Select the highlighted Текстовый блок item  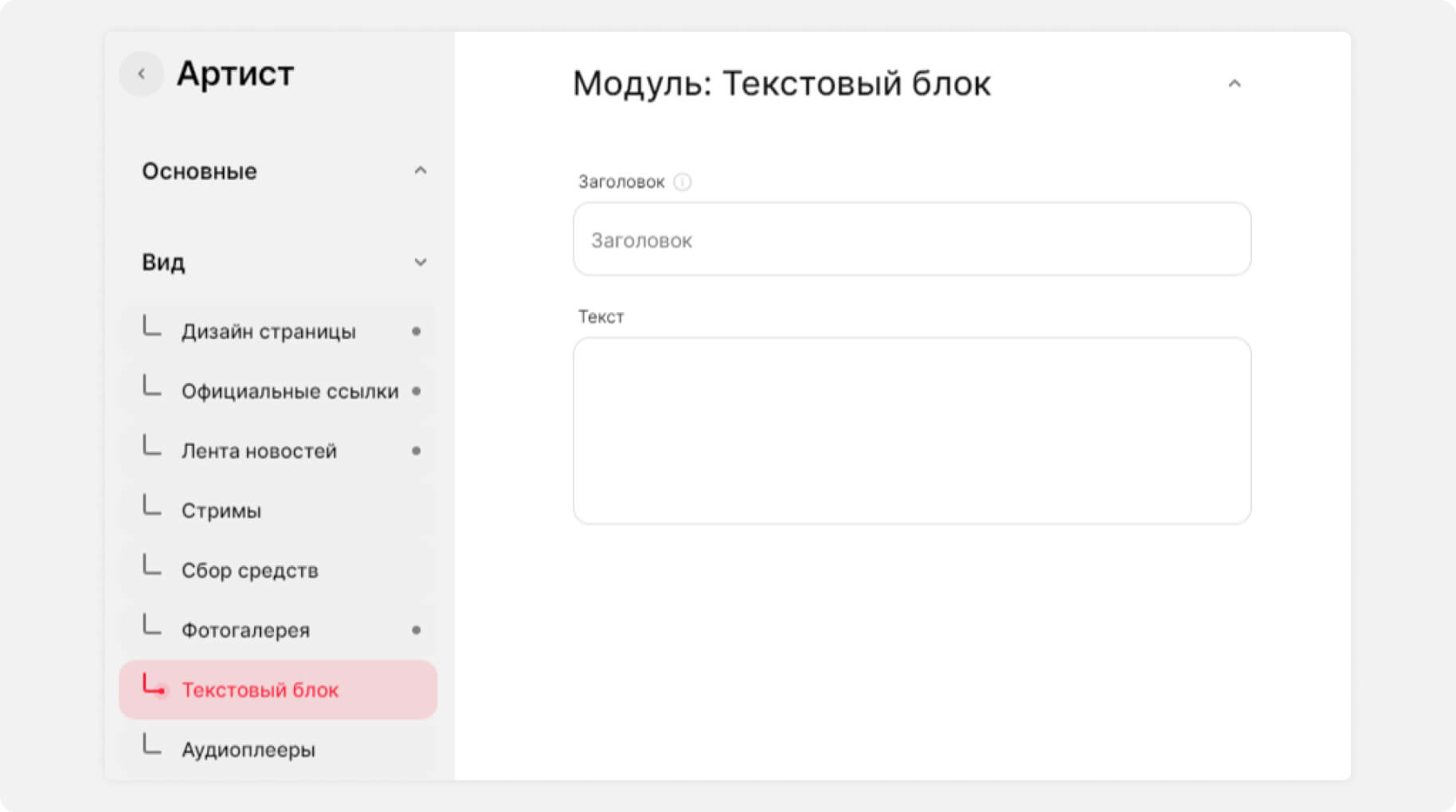pyautogui.click(x=260, y=690)
